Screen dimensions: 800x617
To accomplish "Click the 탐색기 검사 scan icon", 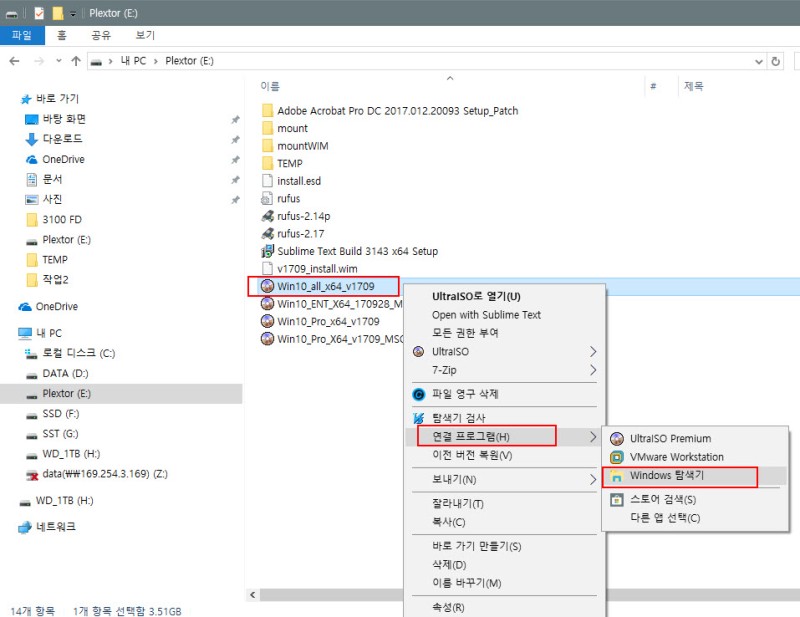I will pyautogui.click(x=418, y=418).
